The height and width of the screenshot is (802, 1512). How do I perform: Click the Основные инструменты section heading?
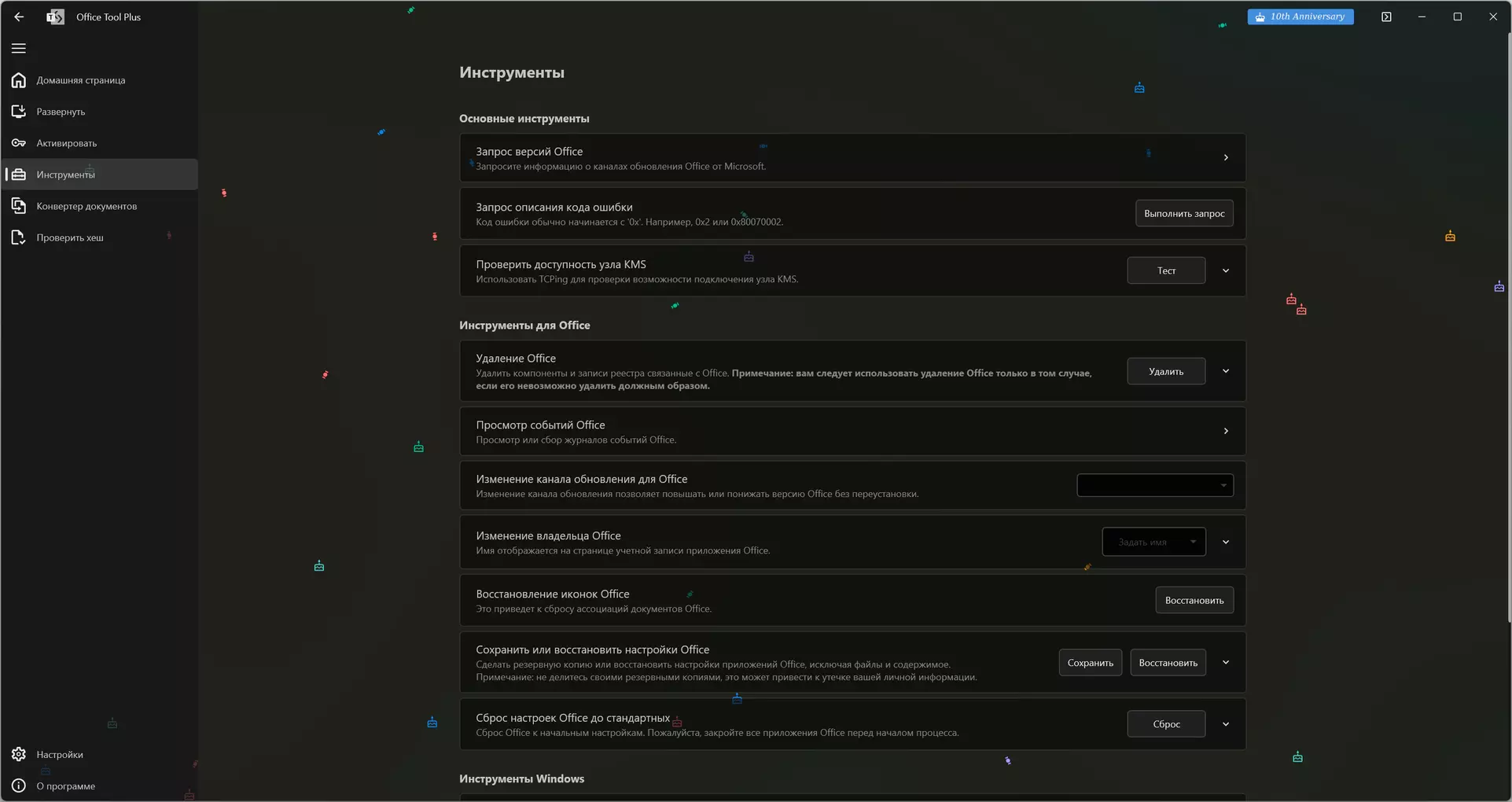(x=524, y=119)
